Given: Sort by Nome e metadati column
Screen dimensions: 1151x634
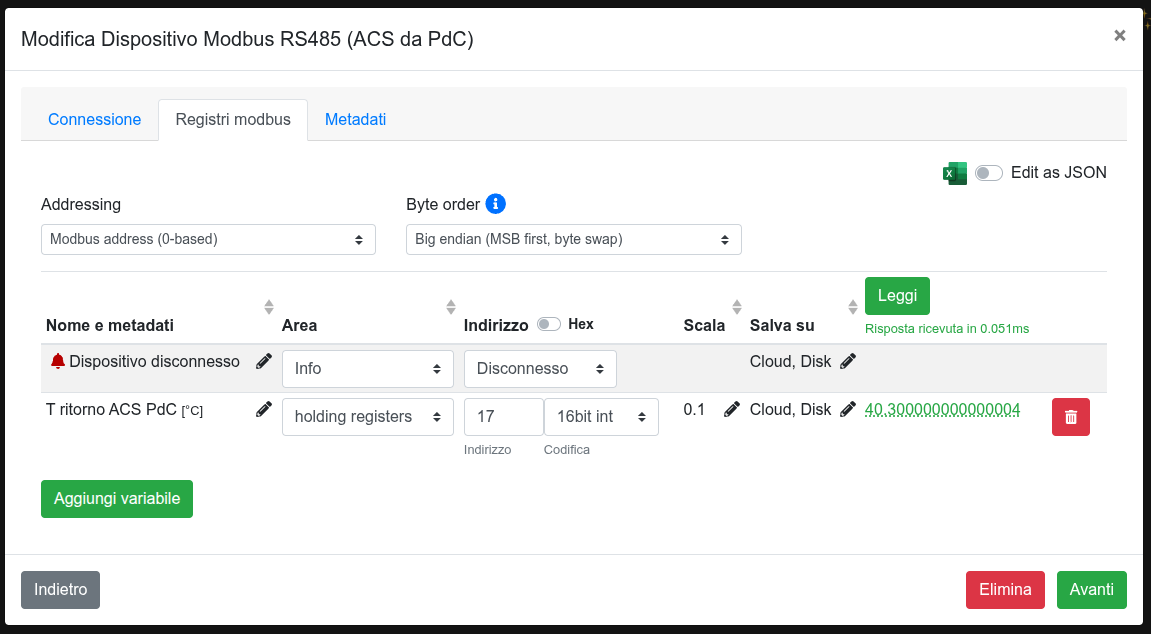Looking at the screenshot, I should point(268,307).
